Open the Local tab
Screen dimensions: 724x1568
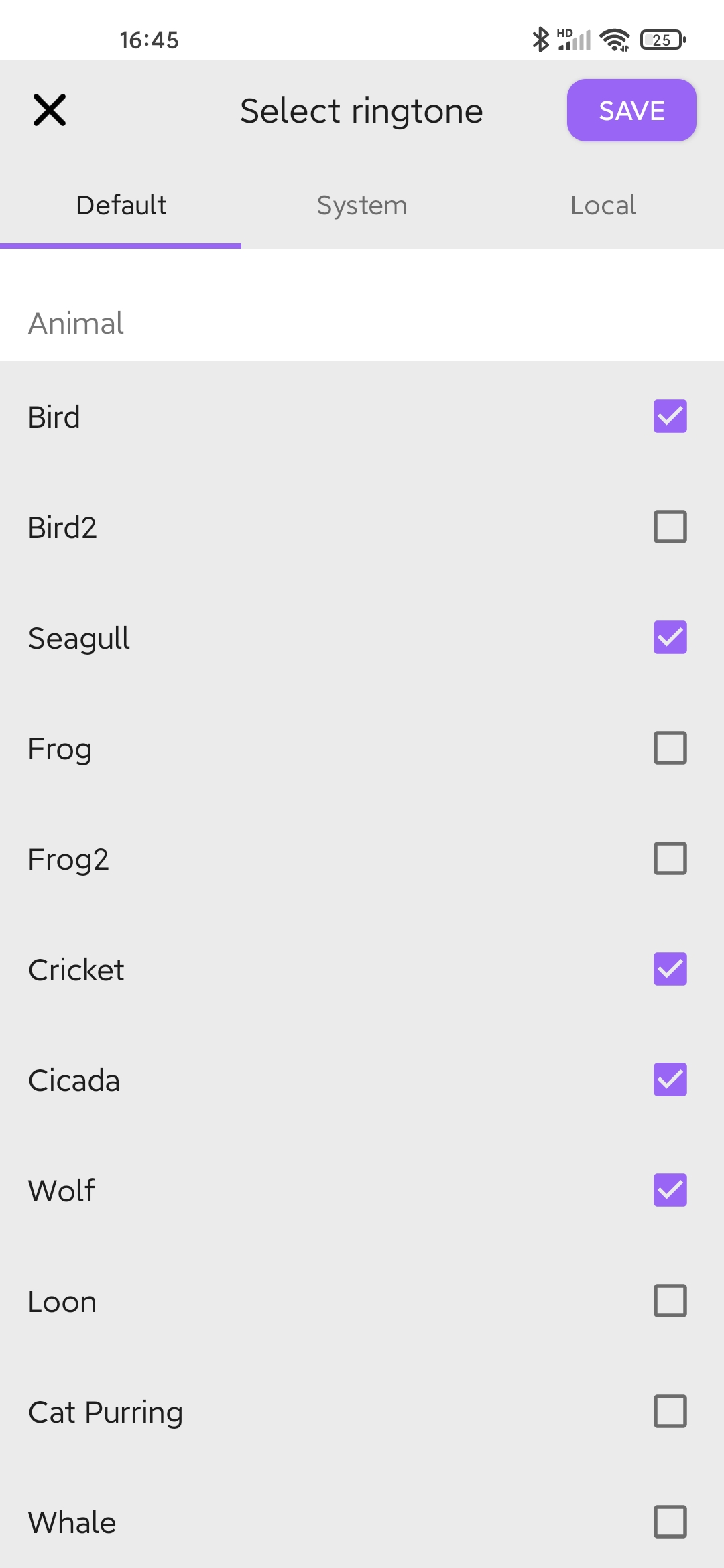click(x=603, y=206)
